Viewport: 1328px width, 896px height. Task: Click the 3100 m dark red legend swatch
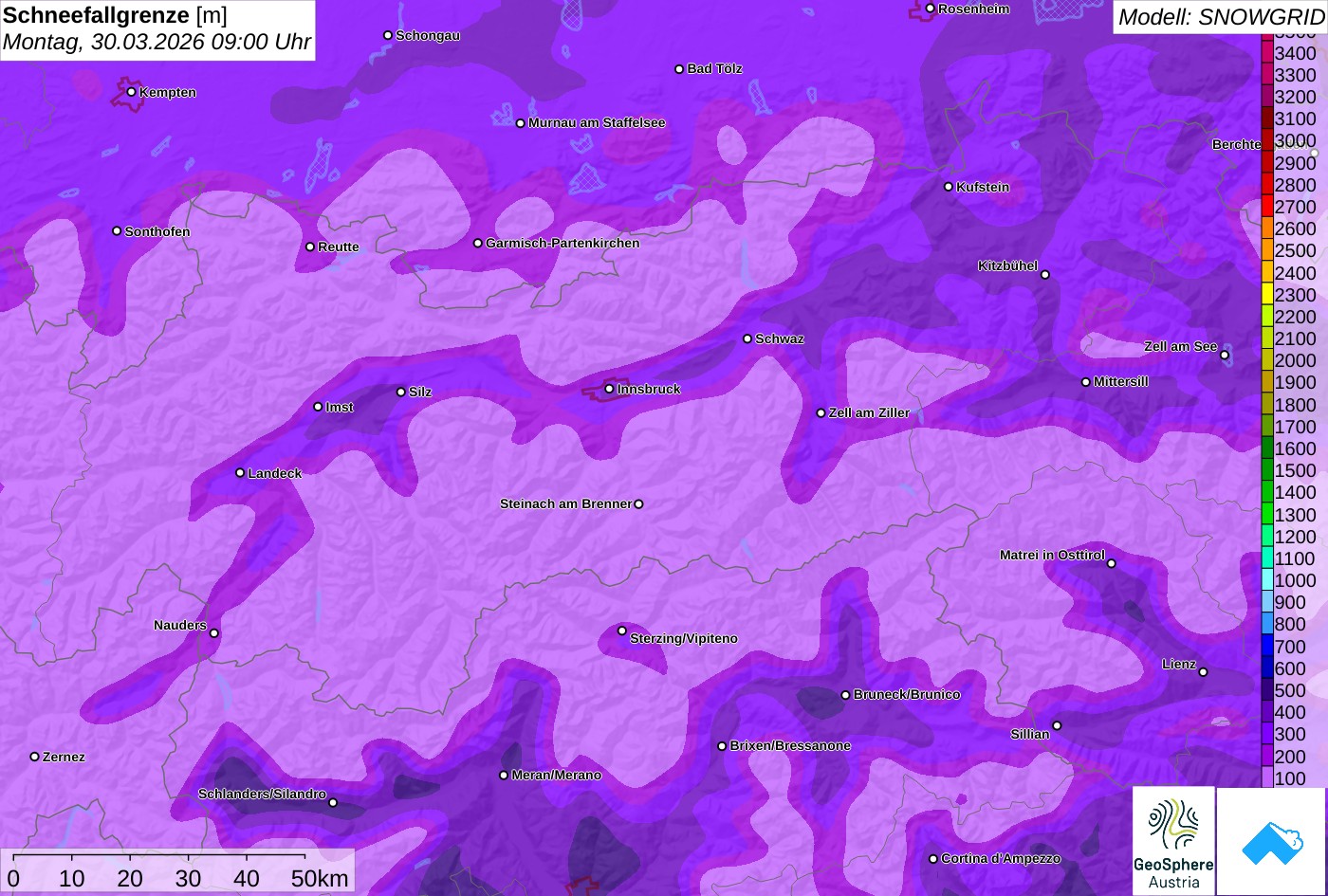tap(1266, 119)
